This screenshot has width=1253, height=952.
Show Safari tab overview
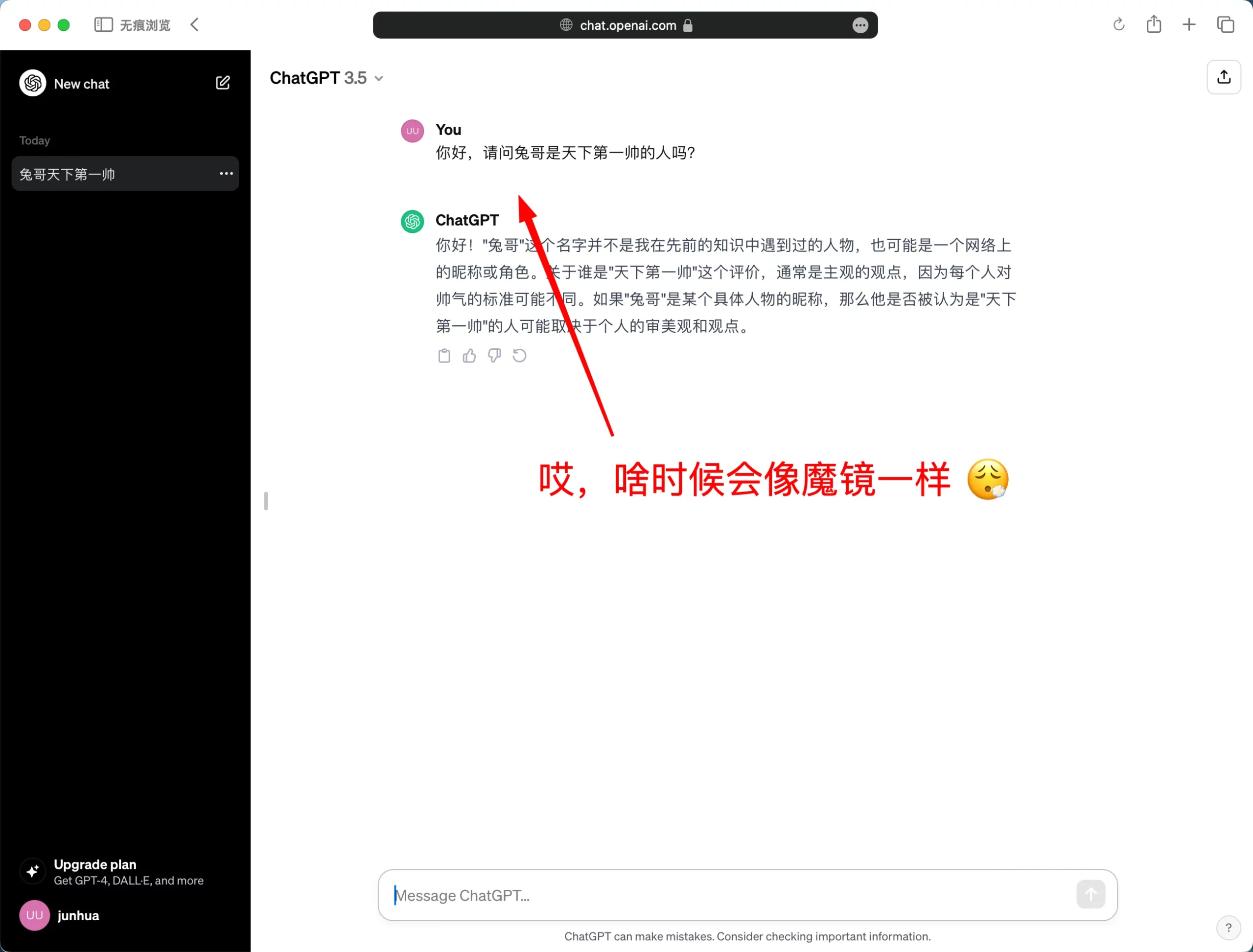click(x=1225, y=24)
